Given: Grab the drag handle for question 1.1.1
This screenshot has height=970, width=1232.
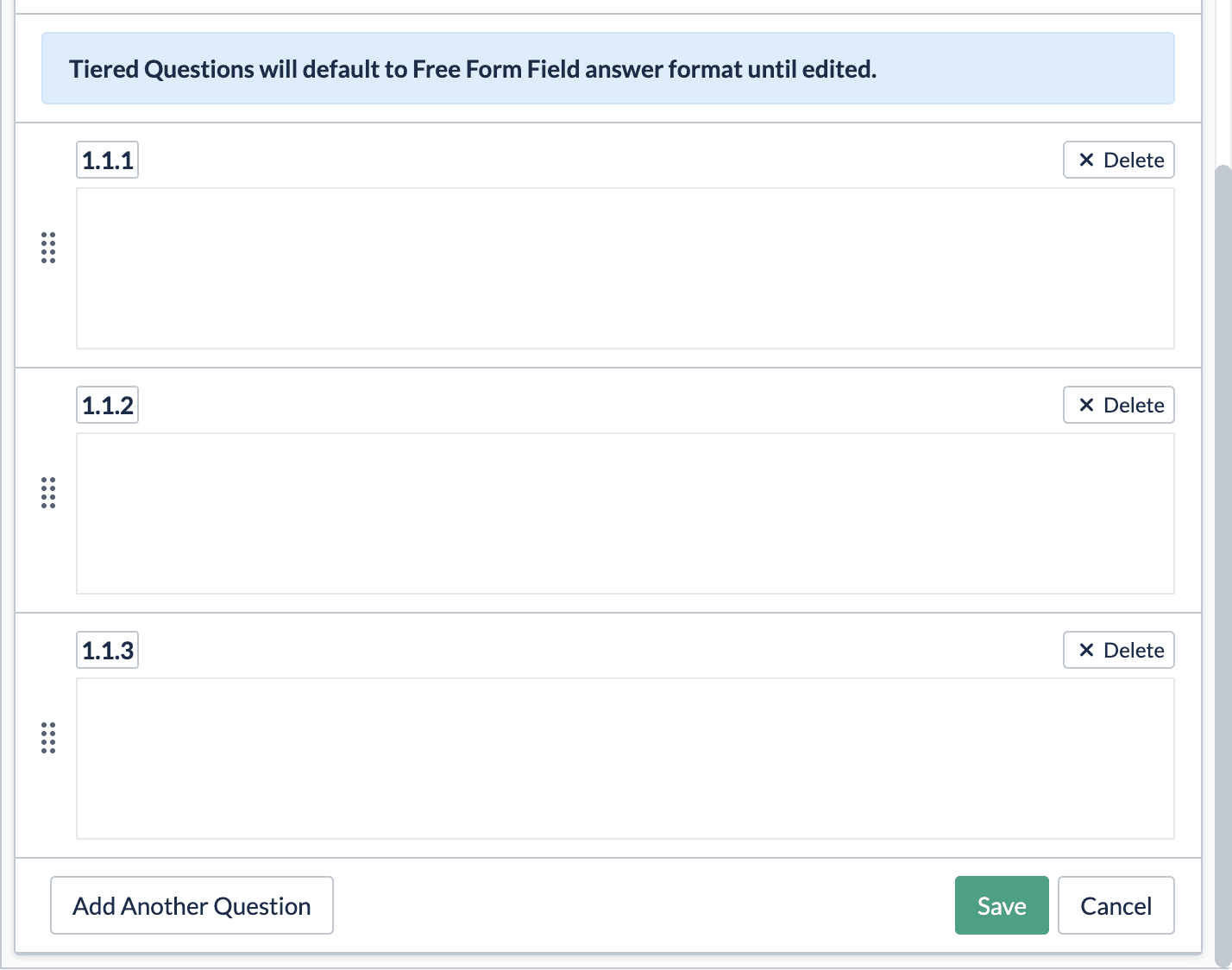Looking at the screenshot, I should (x=48, y=248).
